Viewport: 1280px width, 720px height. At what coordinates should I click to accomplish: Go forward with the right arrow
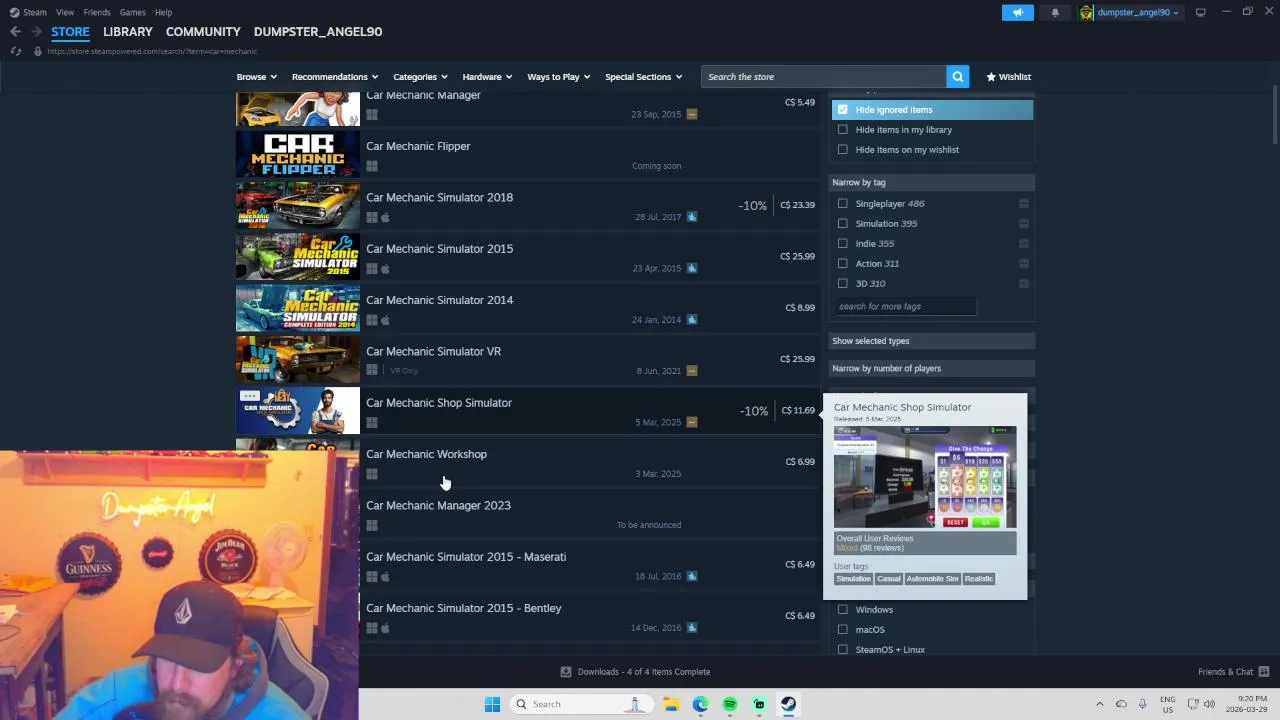pos(36,31)
